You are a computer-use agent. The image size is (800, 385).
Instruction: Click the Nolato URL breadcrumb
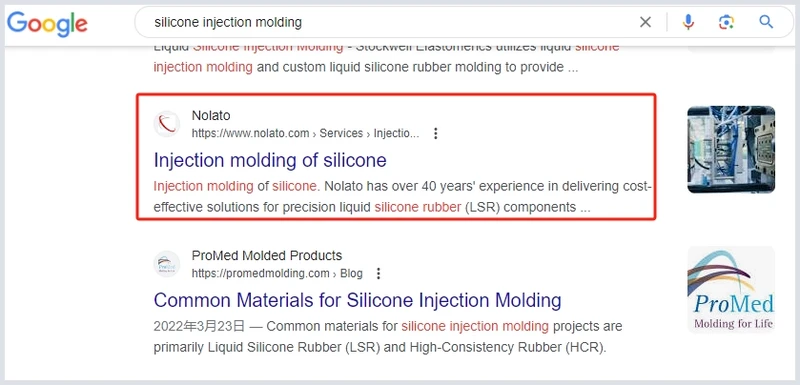pyautogui.click(x=305, y=134)
